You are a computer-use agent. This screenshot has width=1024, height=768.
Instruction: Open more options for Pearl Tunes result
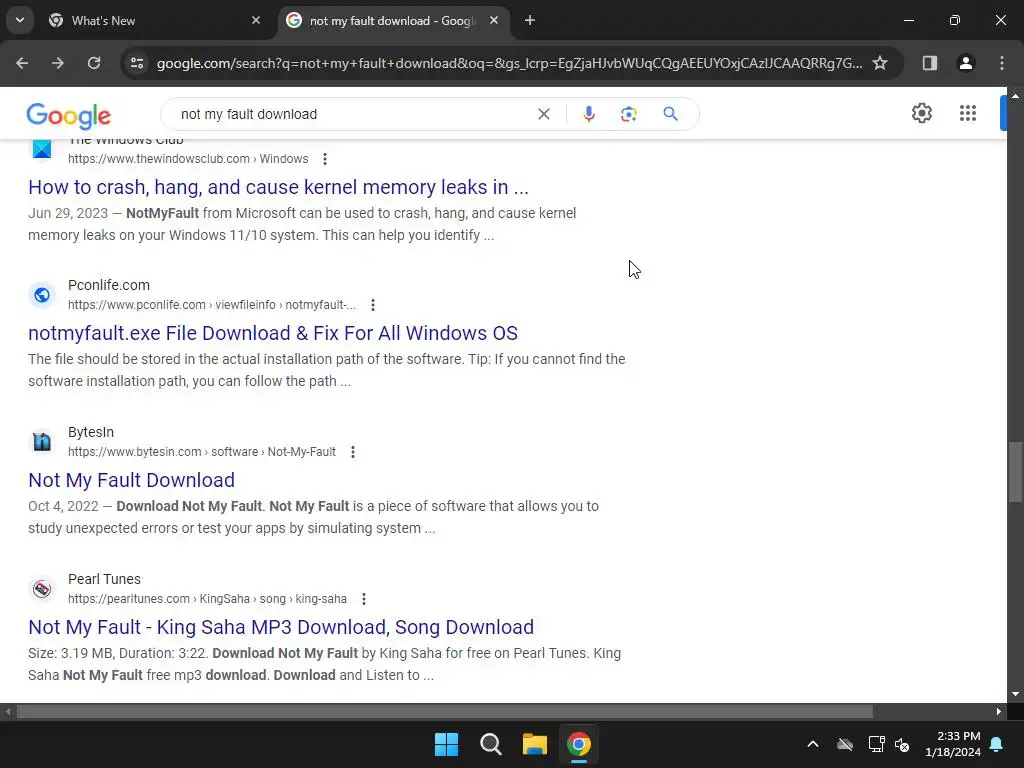(x=364, y=599)
